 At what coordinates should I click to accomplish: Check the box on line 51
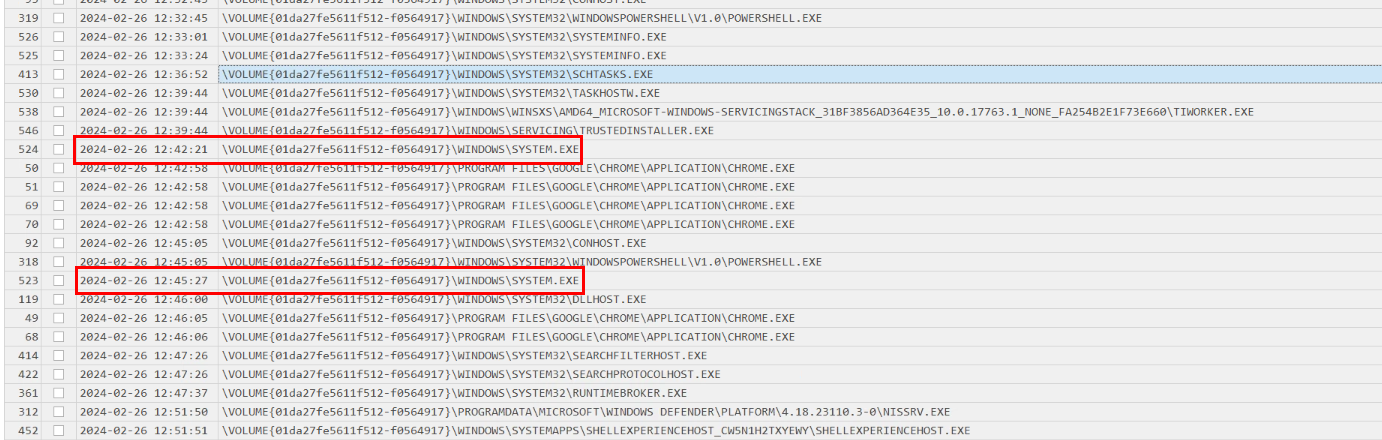58,187
